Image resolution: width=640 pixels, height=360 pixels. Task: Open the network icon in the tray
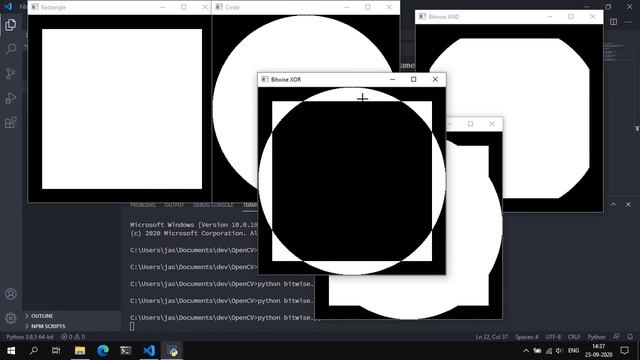point(549,351)
